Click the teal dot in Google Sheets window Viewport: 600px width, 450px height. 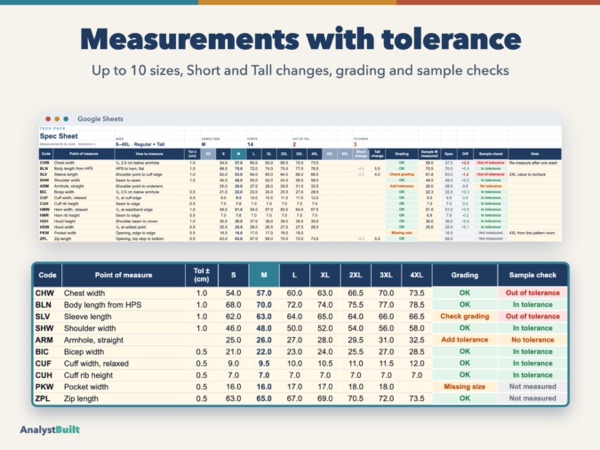(x=66, y=119)
